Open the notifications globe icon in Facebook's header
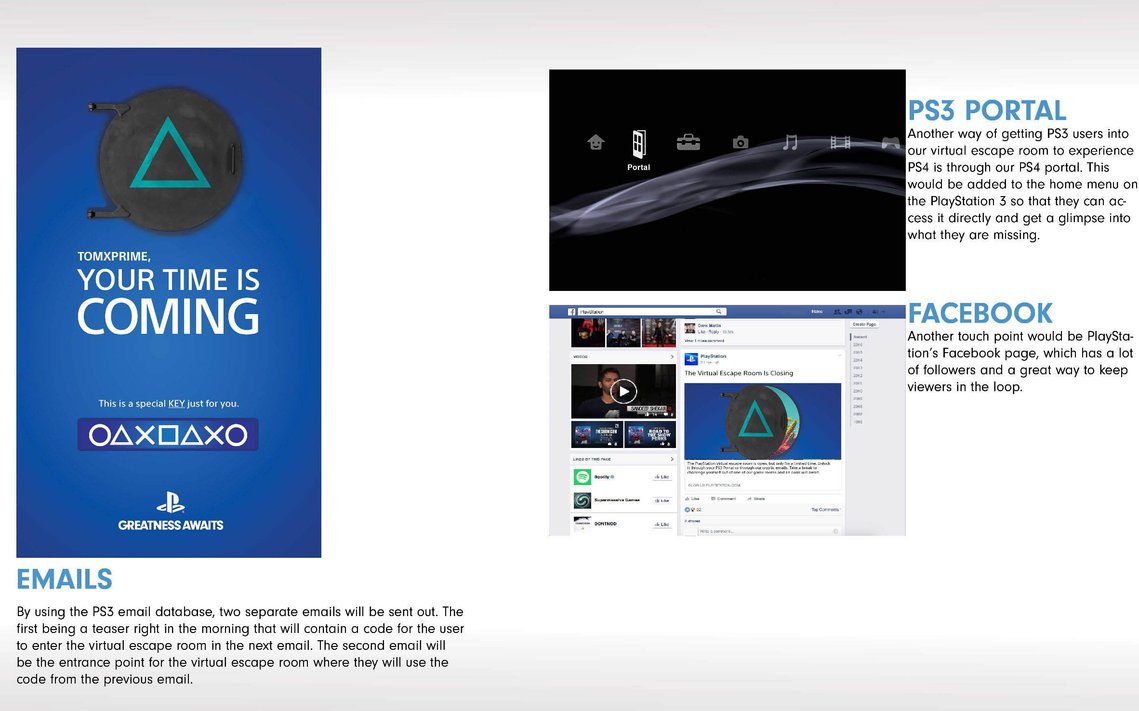The width and height of the screenshot is (1139, 711). click(859, 312)
